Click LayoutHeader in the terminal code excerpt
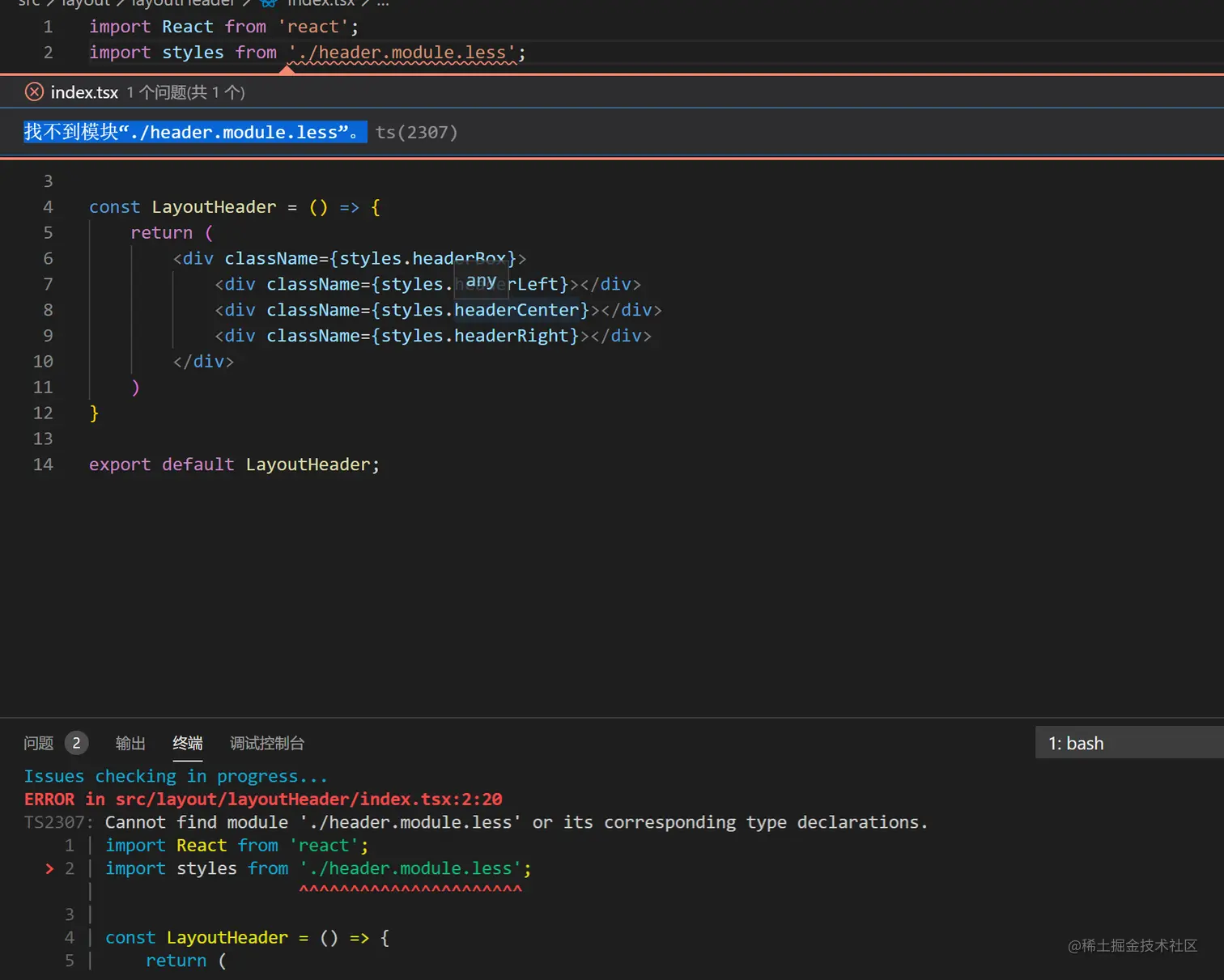1224x980 pixels. pyautogui.click(x=227, y=938)
